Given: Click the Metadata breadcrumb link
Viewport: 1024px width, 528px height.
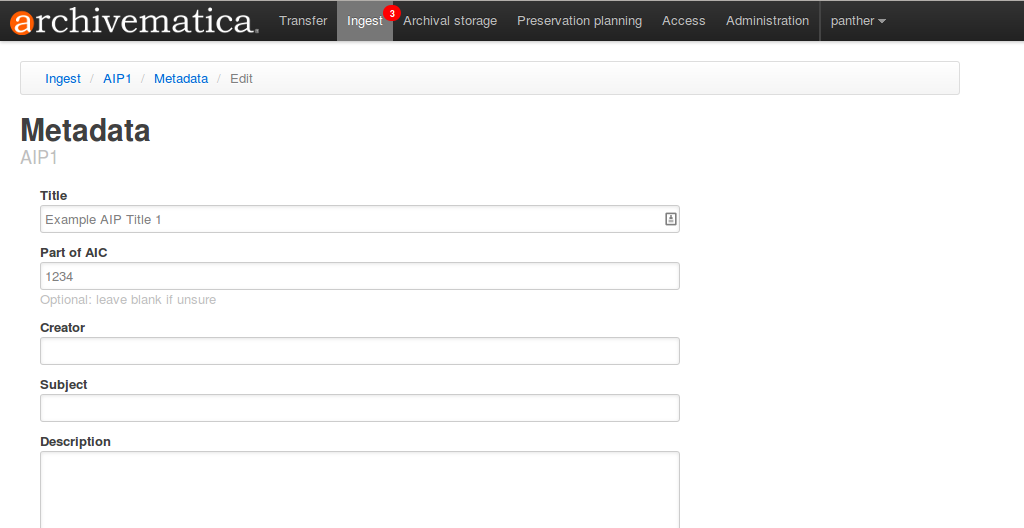Looking at the screenshot, I should click(x=181, y=78).
